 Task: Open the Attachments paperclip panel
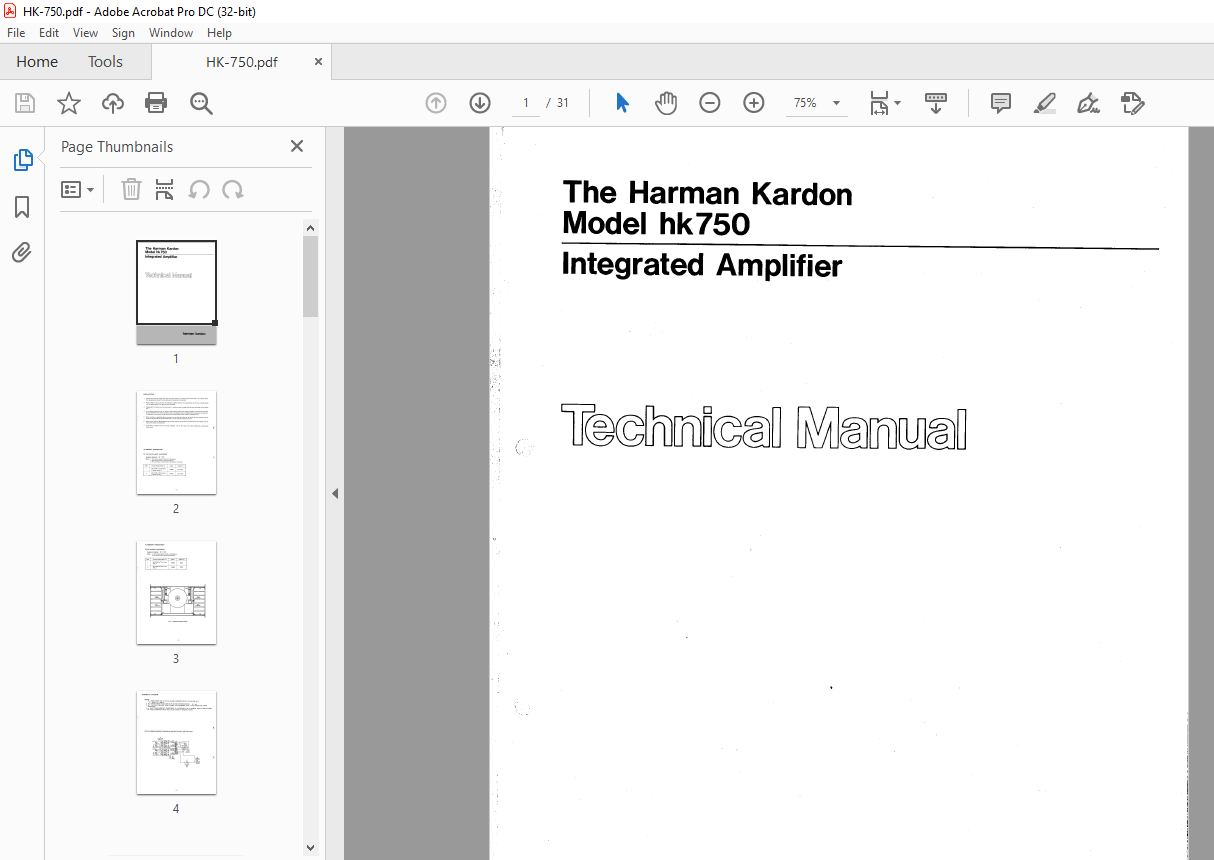point(22,253)
